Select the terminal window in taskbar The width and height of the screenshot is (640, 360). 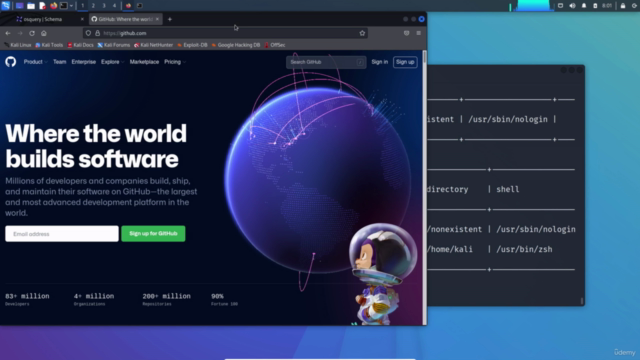(140, 6)
